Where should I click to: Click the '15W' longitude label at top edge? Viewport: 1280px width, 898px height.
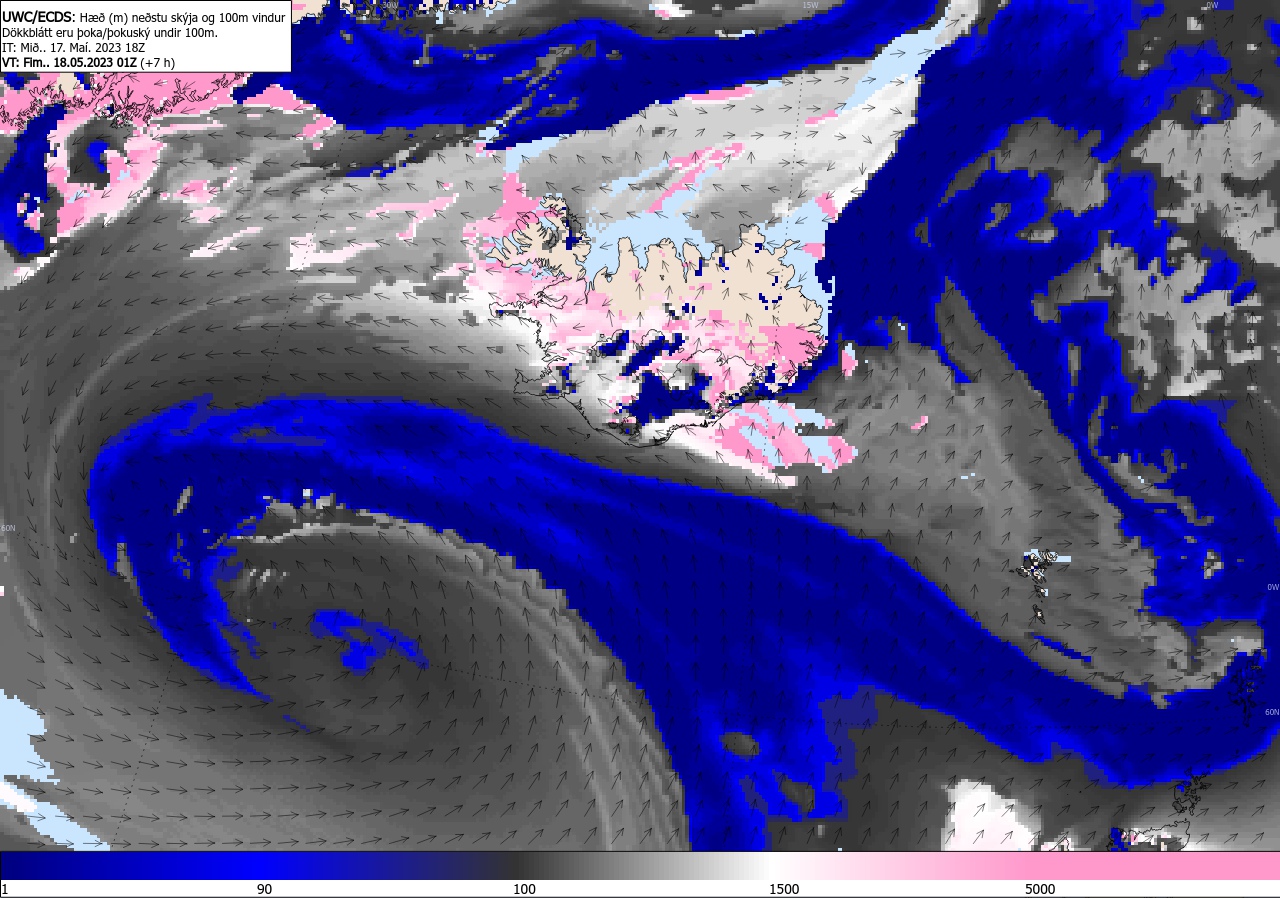810,5
